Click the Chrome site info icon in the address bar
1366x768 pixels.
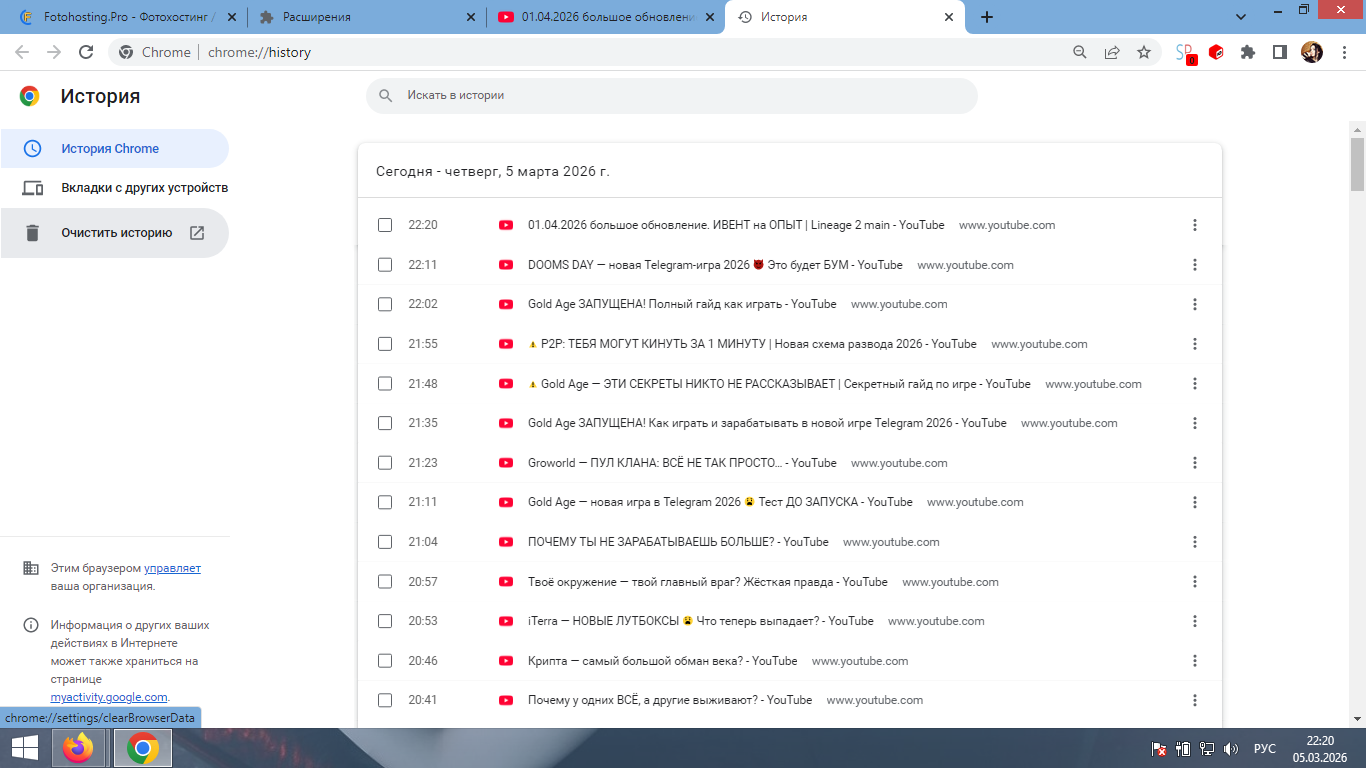coord(126,52)
